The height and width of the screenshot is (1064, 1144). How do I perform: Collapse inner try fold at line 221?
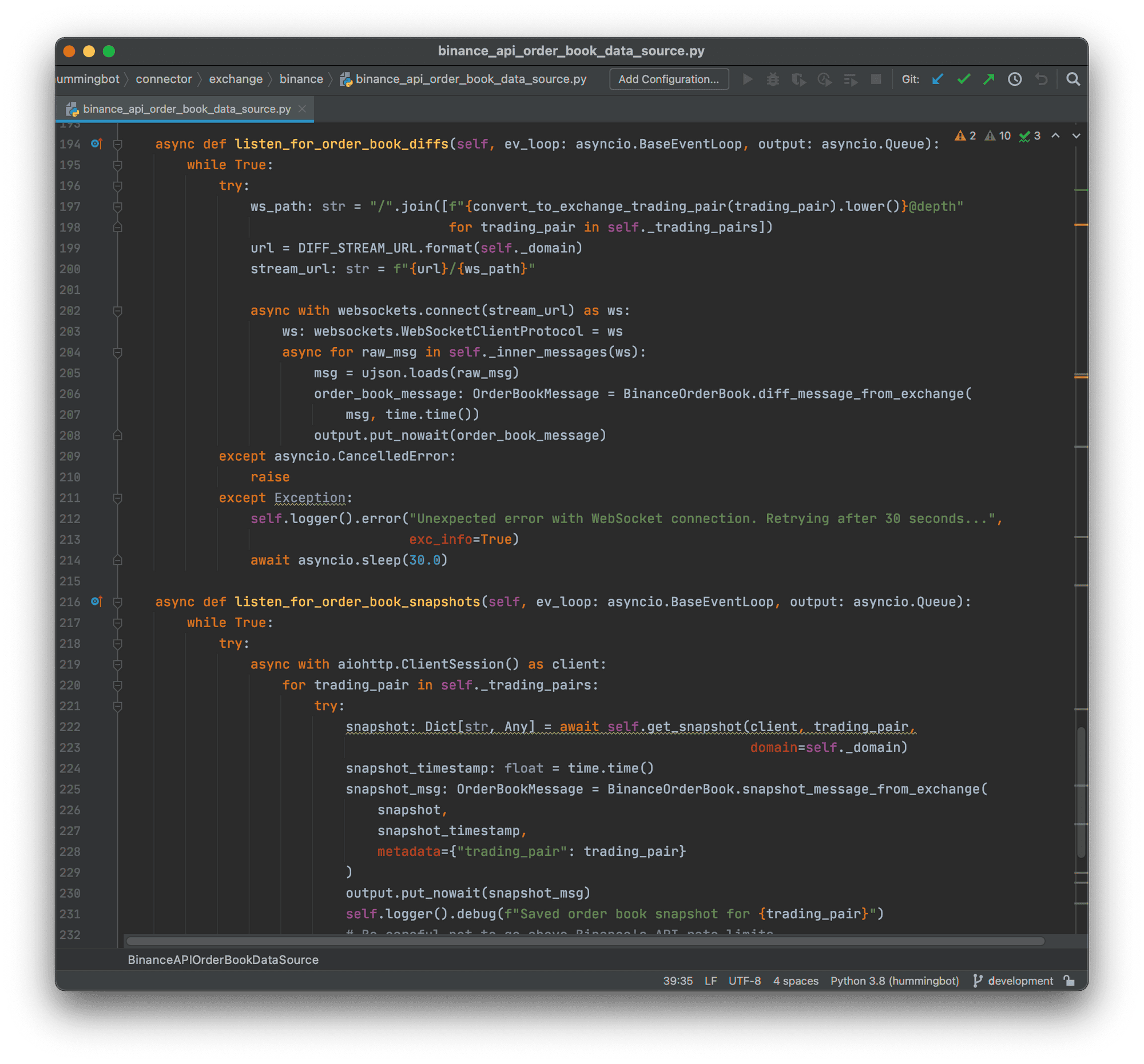click(x=118, y=706)
